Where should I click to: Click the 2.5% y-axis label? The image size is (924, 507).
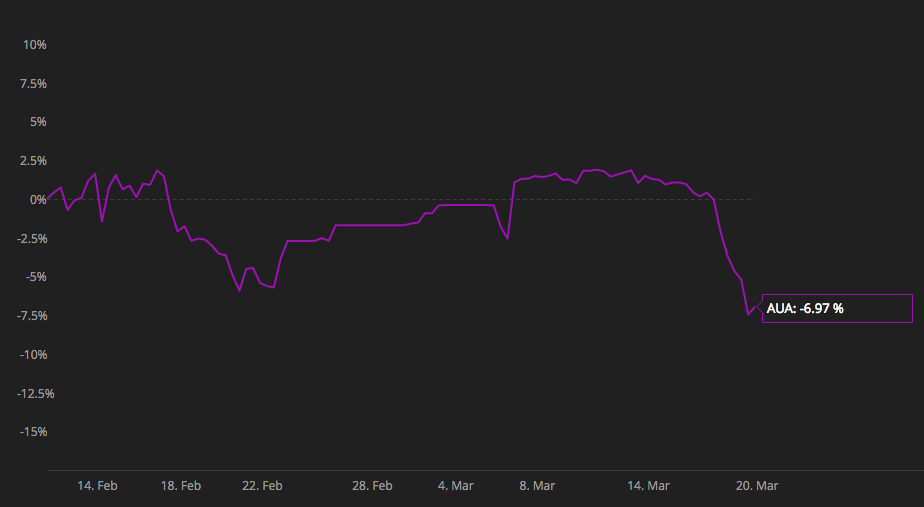pos(33,161)
